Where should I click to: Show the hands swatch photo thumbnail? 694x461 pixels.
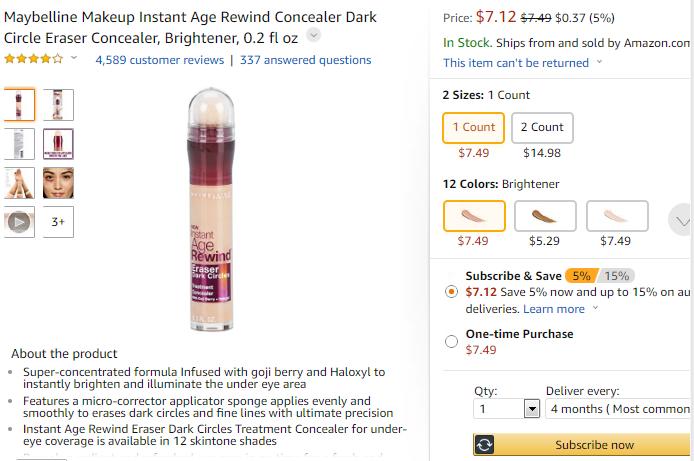(19, 183)
